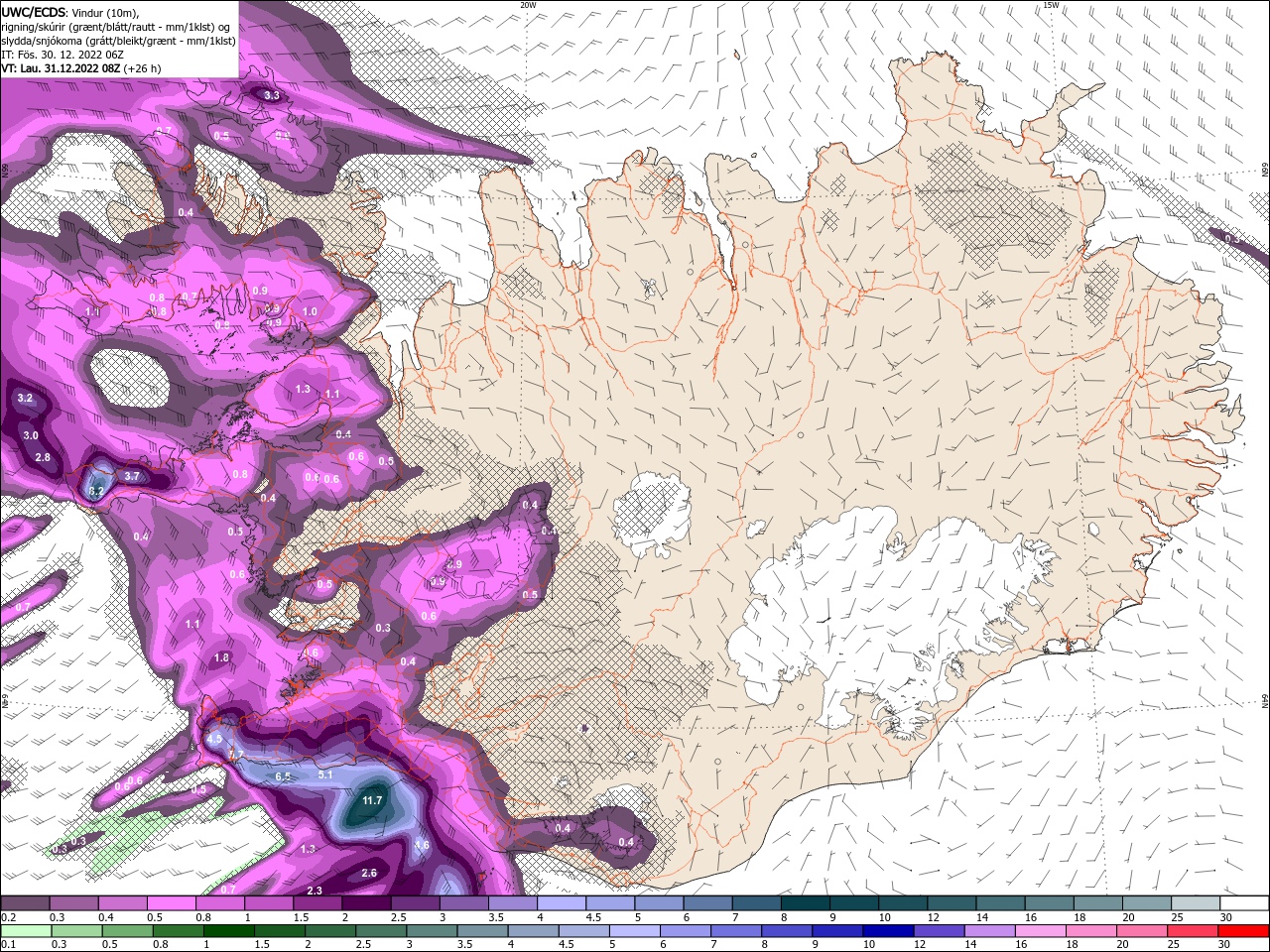Viewport: 1270px width, 952px height.
Task: Pick the upper legend 2 deep purple swatch
Action: click(366, 903)
